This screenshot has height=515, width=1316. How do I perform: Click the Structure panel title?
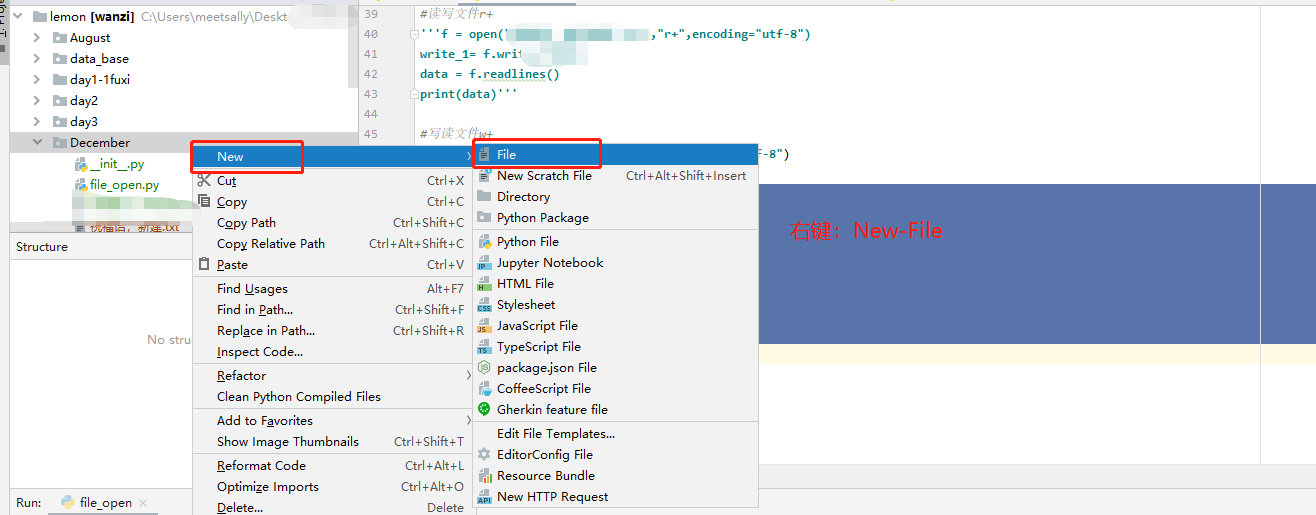point(42,247)
